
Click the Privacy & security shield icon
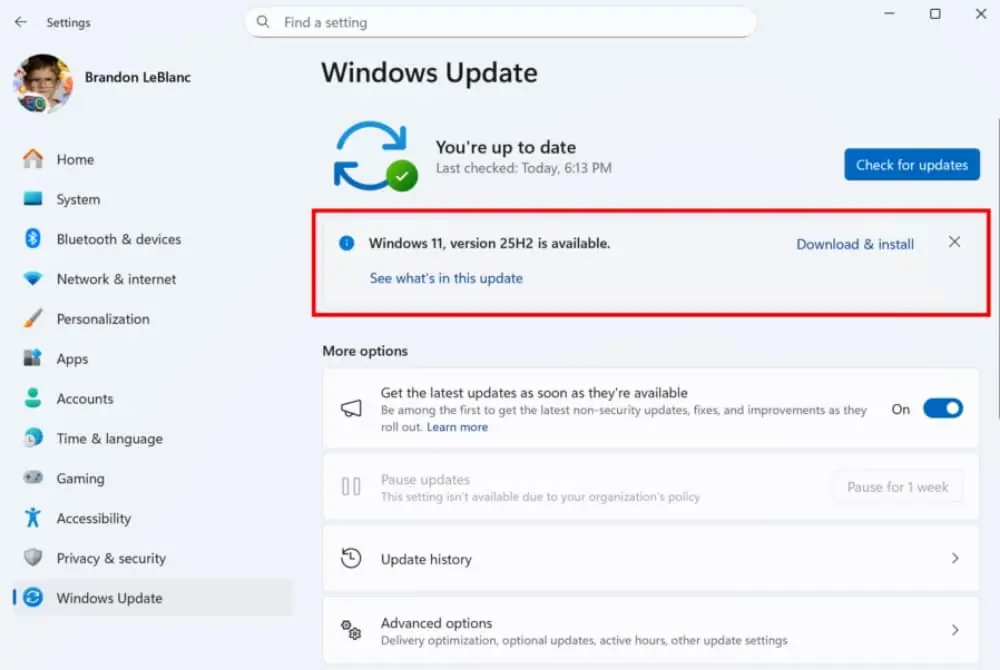33,557
